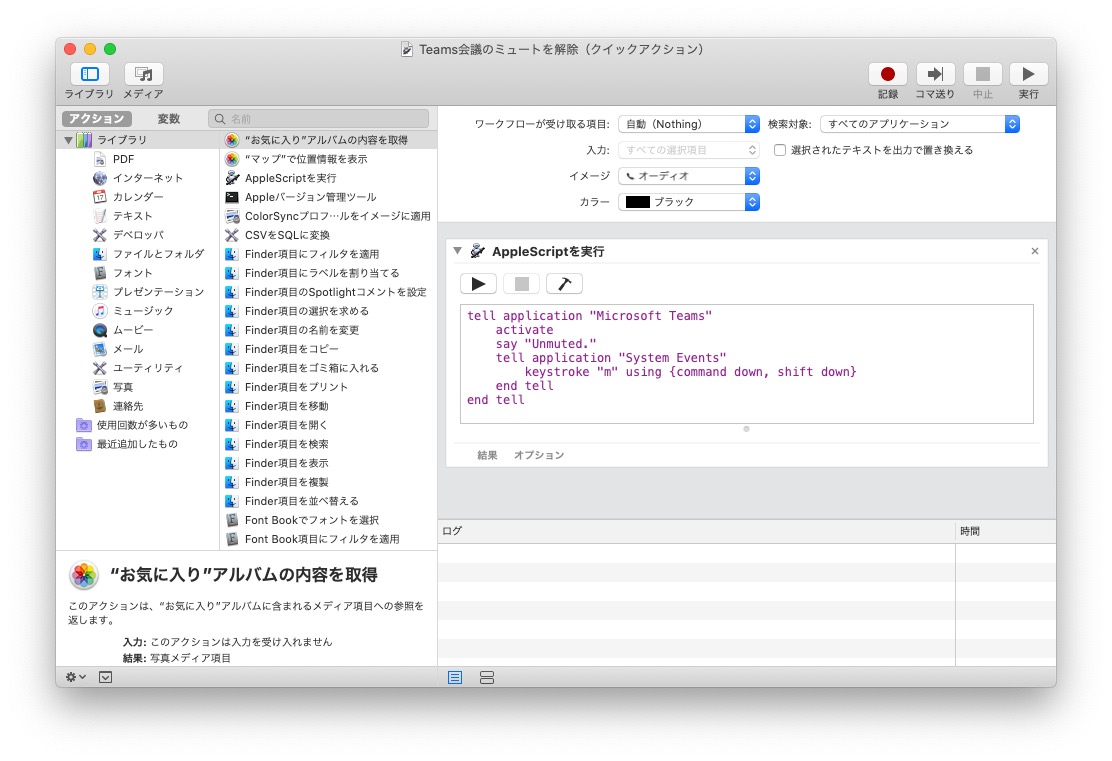Select the "マップ"で位置情報を表示 action

click(329, 160)
